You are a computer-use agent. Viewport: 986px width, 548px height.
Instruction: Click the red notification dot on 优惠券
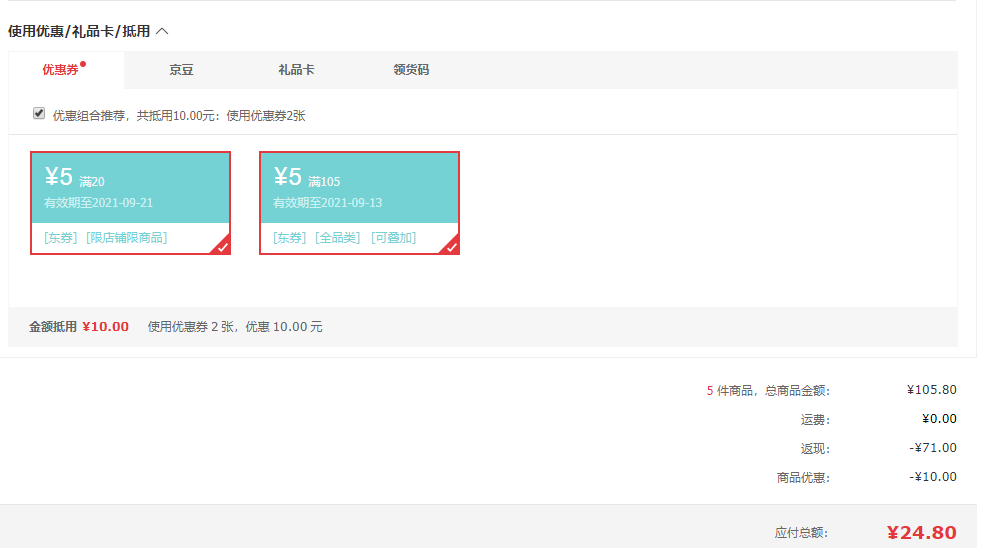(x=83, y=64)
